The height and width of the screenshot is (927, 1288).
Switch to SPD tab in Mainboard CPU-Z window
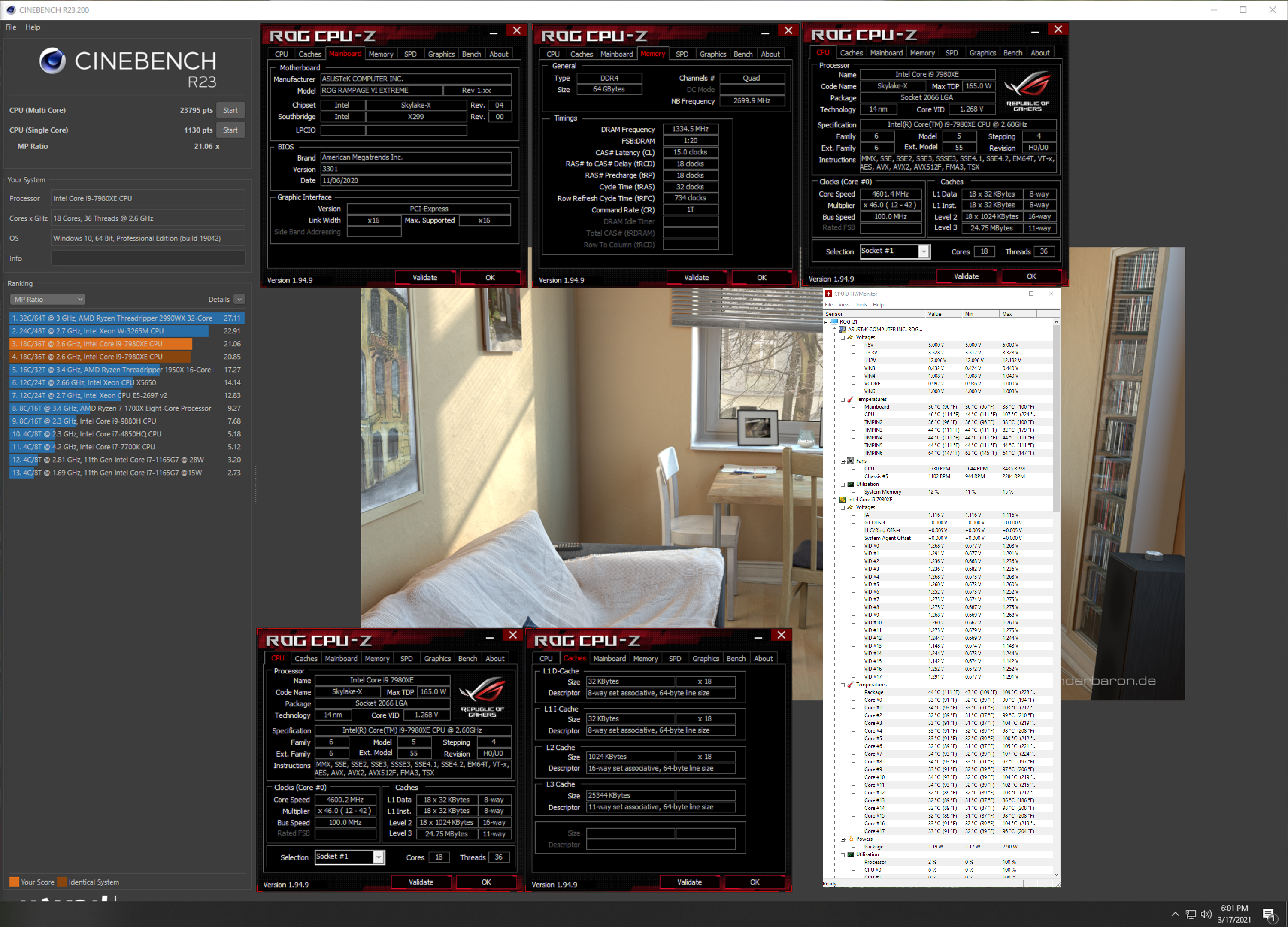410,54
